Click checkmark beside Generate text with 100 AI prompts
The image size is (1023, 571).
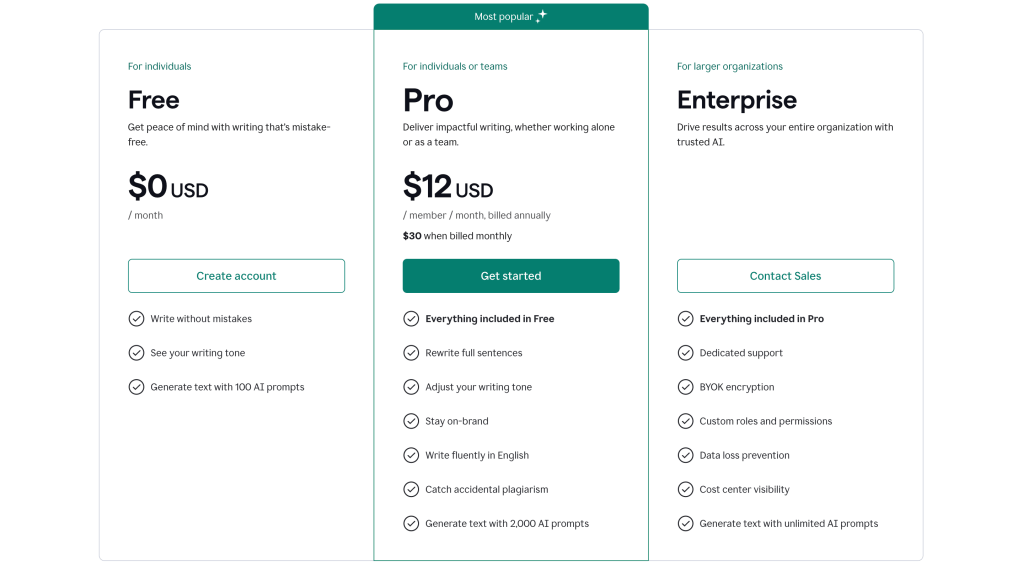[x=136, y=387]
